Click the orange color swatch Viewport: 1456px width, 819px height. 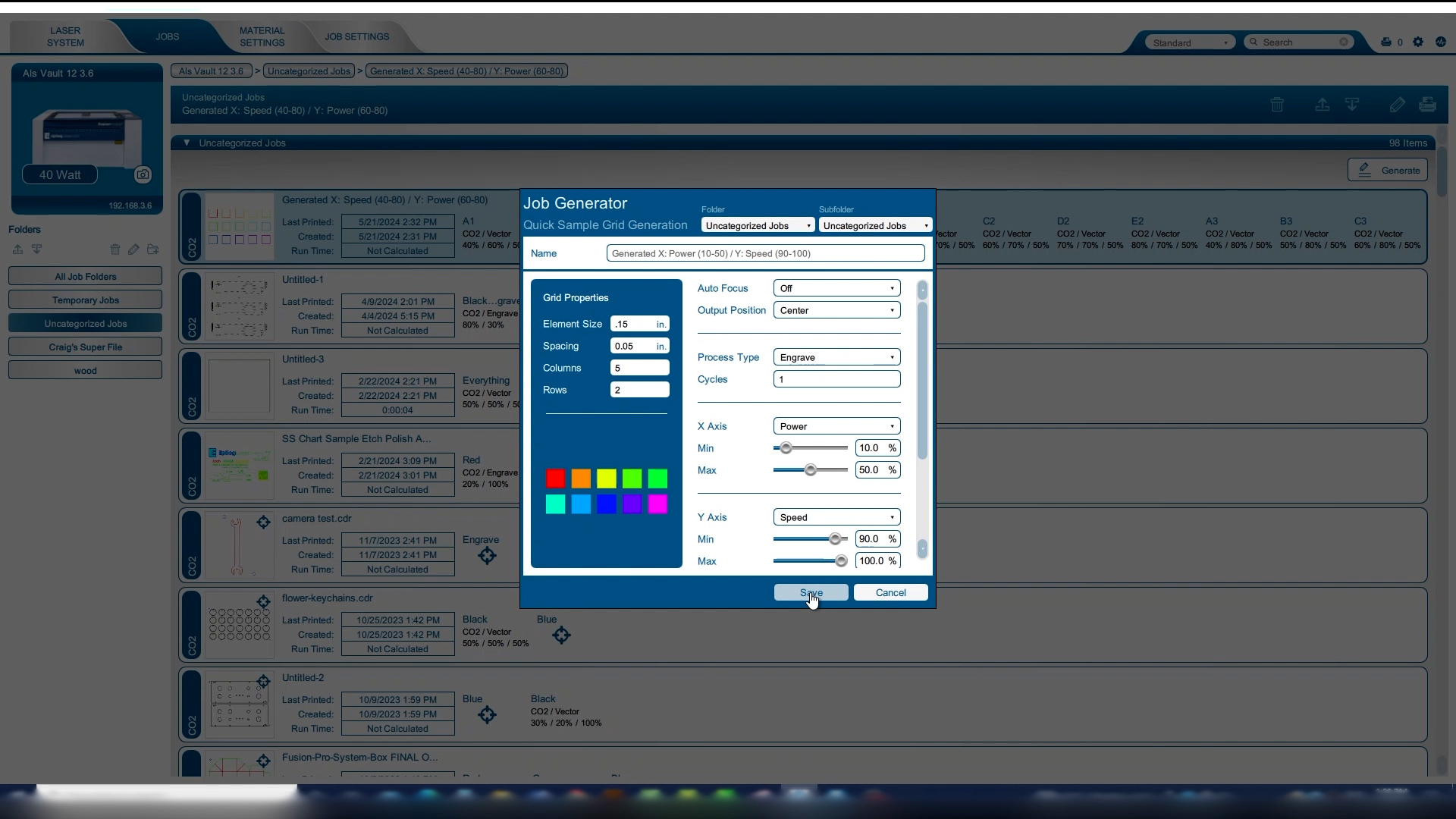(x=581, y=479)
